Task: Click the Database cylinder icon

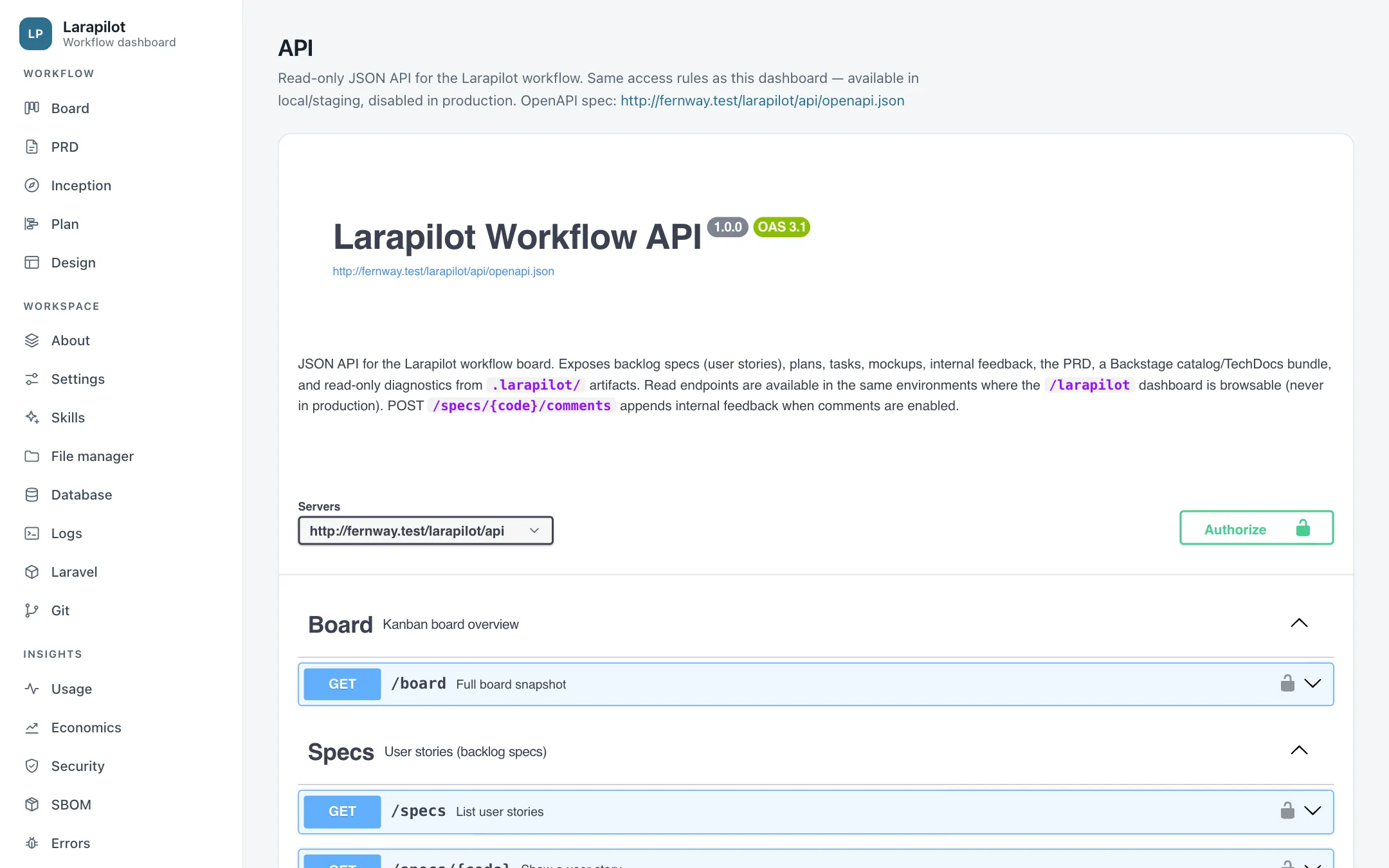Action: pos(32,494)
